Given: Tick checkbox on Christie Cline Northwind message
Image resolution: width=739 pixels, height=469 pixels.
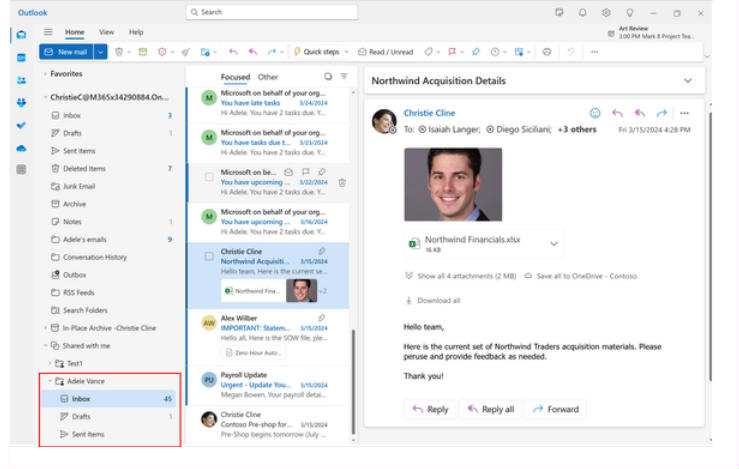Looking at the screenshot, I should pos(209,256).
